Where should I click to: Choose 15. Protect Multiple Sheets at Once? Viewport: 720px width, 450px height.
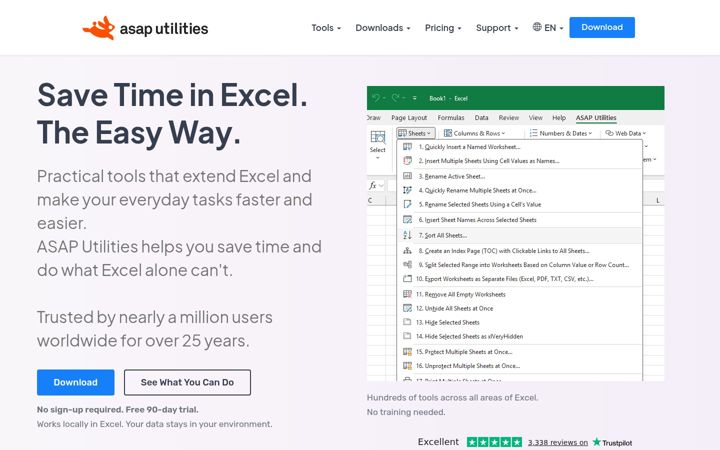click(x=519, y=352)
